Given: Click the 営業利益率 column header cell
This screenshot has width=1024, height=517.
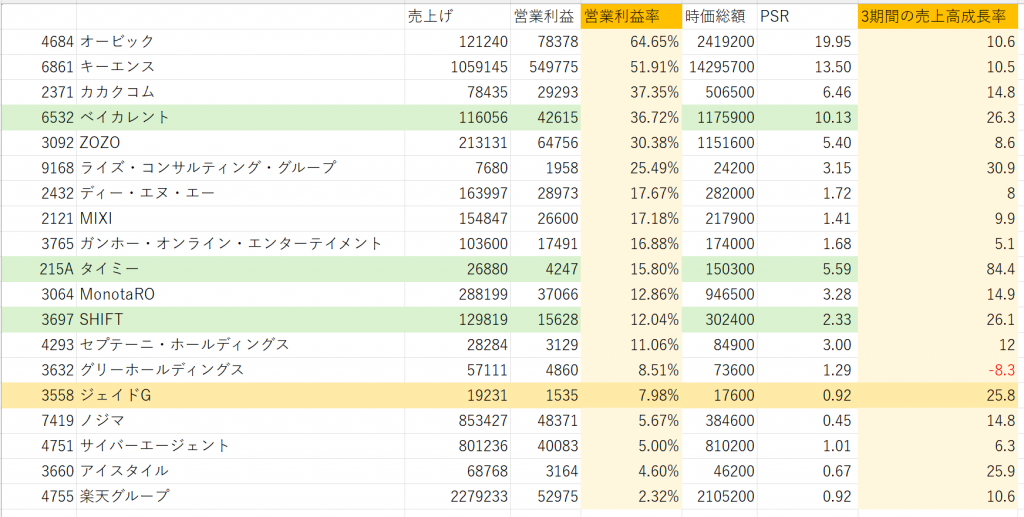Looking at the screenshot, I should pos(630,16).
